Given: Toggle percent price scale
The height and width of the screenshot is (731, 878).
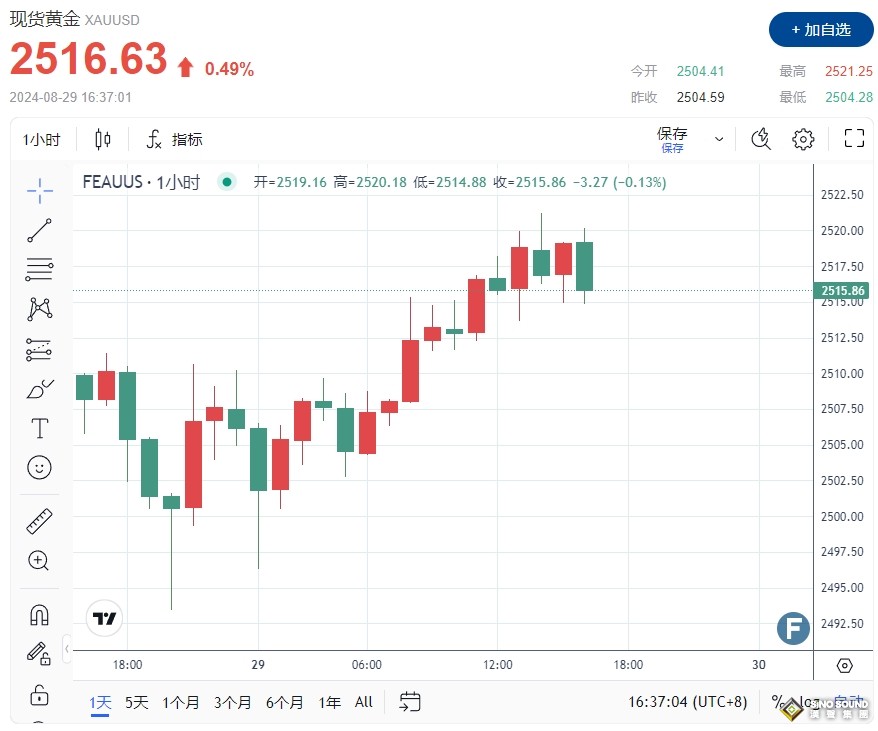Looking at the screenshot, I should [777, 702].
